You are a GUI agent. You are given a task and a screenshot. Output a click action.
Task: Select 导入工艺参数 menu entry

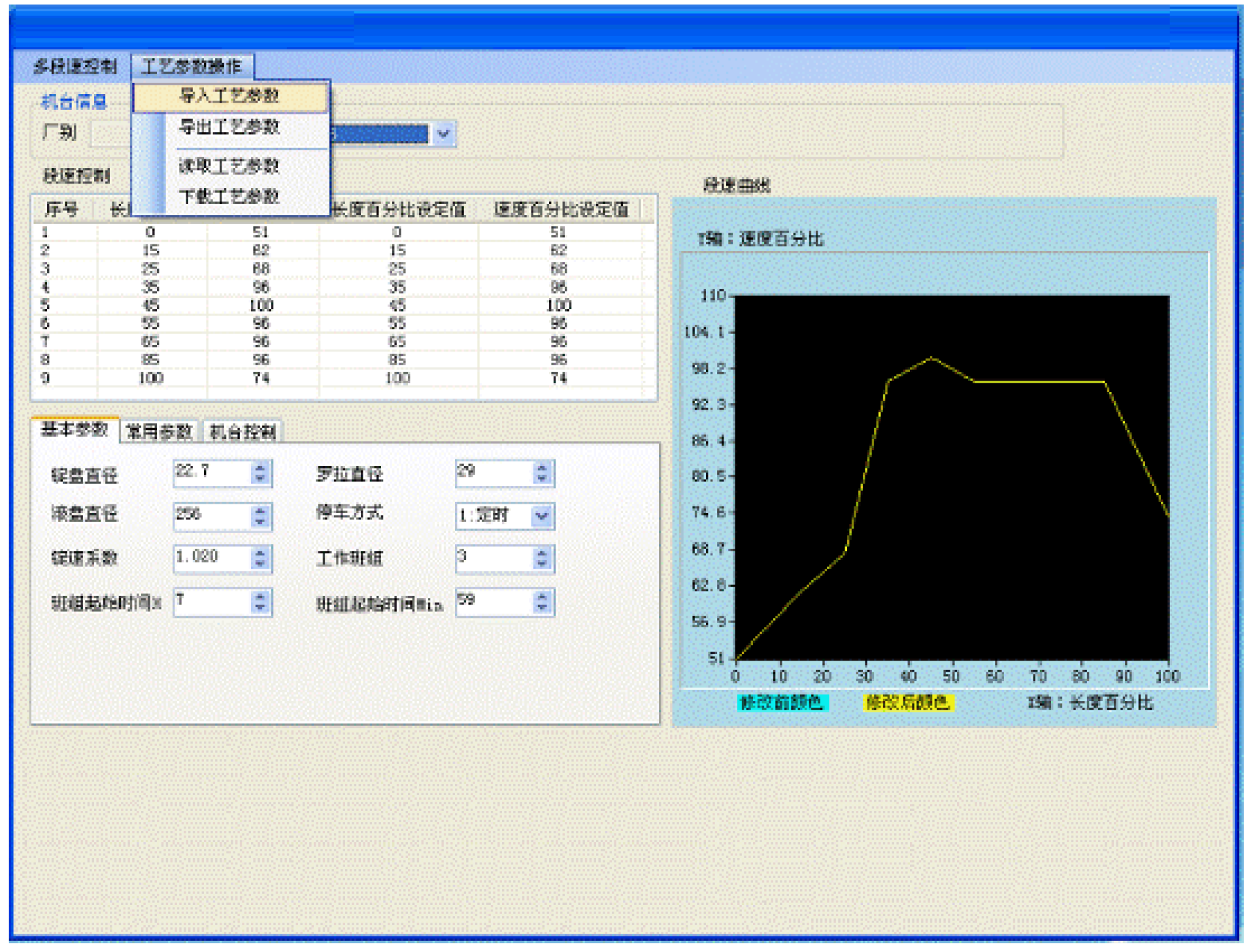230,96
